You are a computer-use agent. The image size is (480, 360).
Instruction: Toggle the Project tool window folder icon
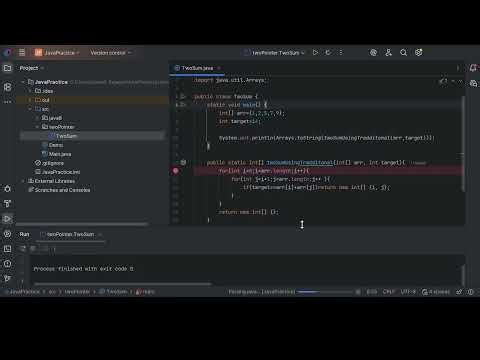click(7, 68)
